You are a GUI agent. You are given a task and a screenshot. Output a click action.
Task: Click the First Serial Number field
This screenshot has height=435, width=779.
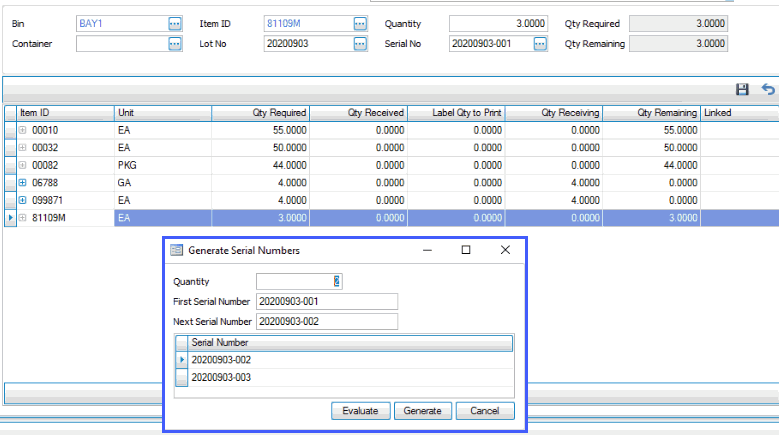click(326, 301)
